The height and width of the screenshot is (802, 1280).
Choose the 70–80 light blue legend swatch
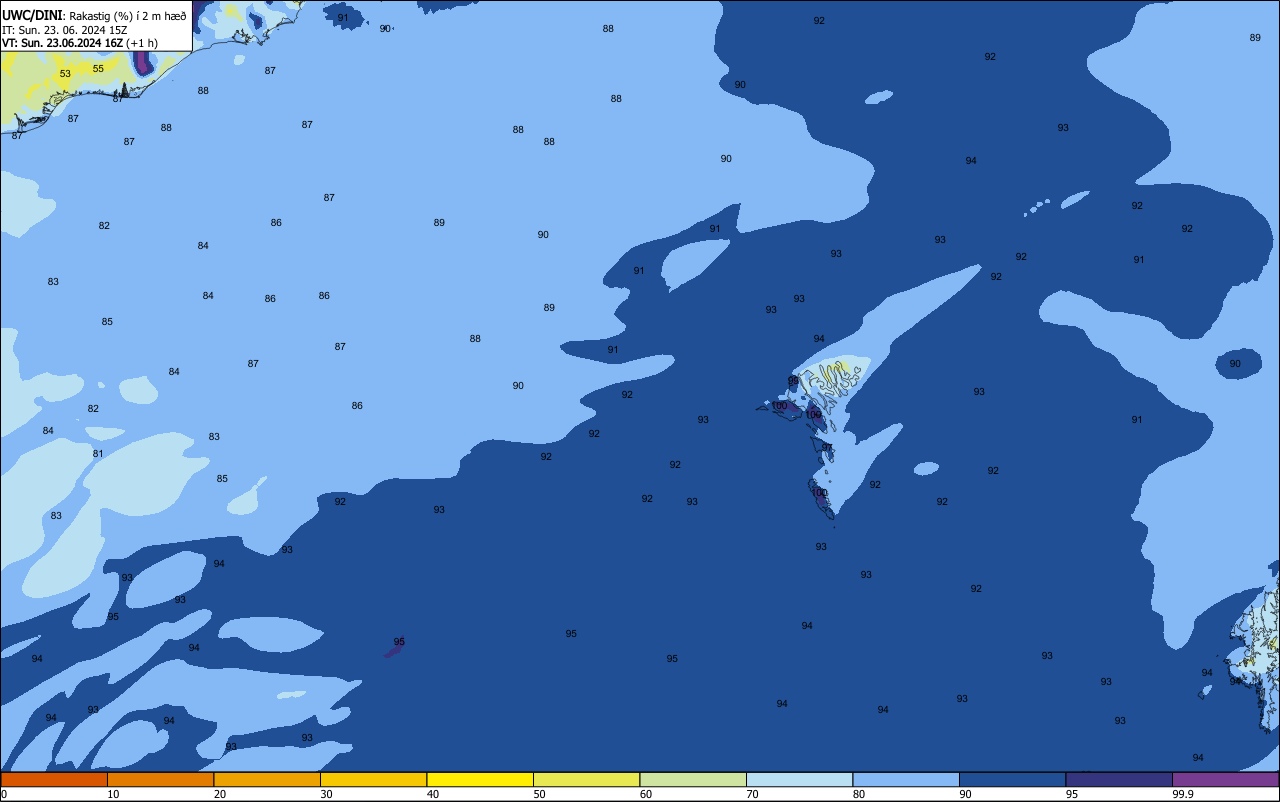point(800,779)
